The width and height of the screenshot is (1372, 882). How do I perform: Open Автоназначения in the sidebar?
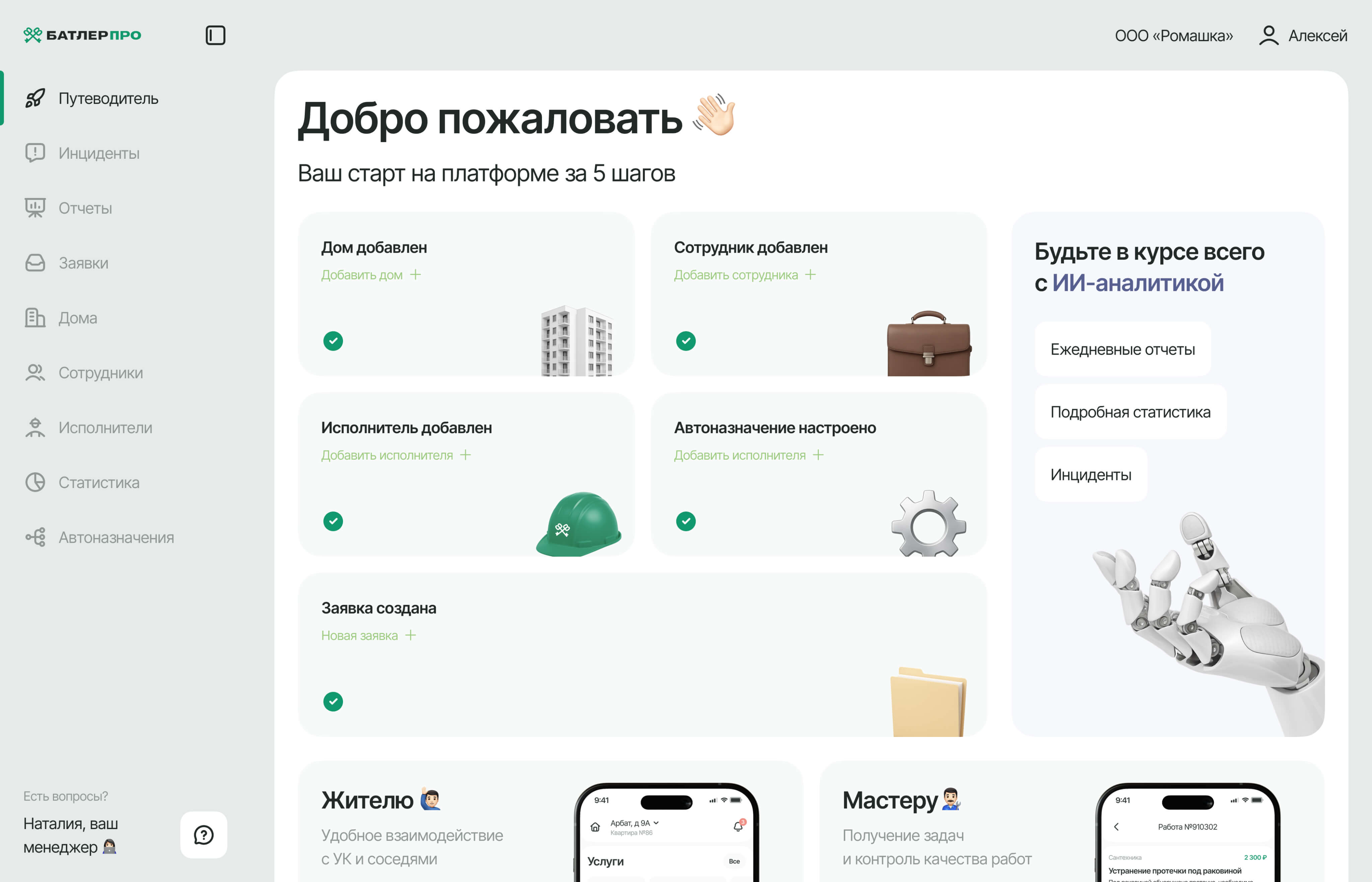[116, 537]
